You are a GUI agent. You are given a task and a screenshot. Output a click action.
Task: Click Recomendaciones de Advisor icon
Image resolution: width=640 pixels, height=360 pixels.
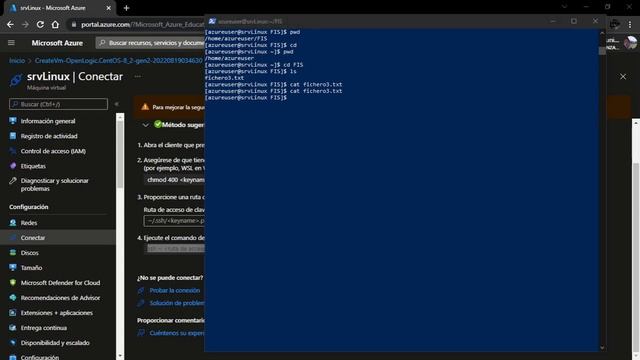point(13,298)
